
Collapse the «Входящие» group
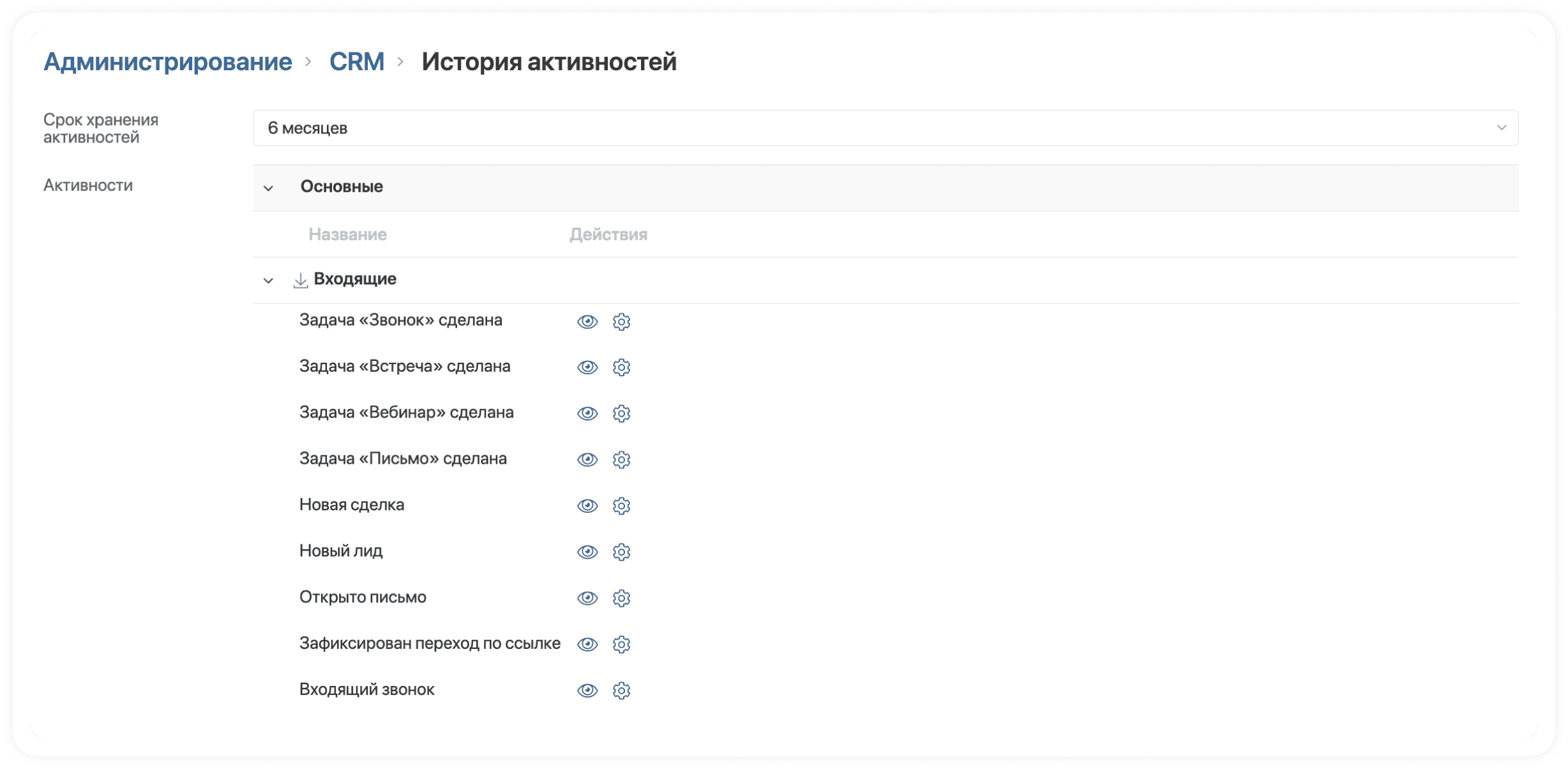[x=269, y=279]
